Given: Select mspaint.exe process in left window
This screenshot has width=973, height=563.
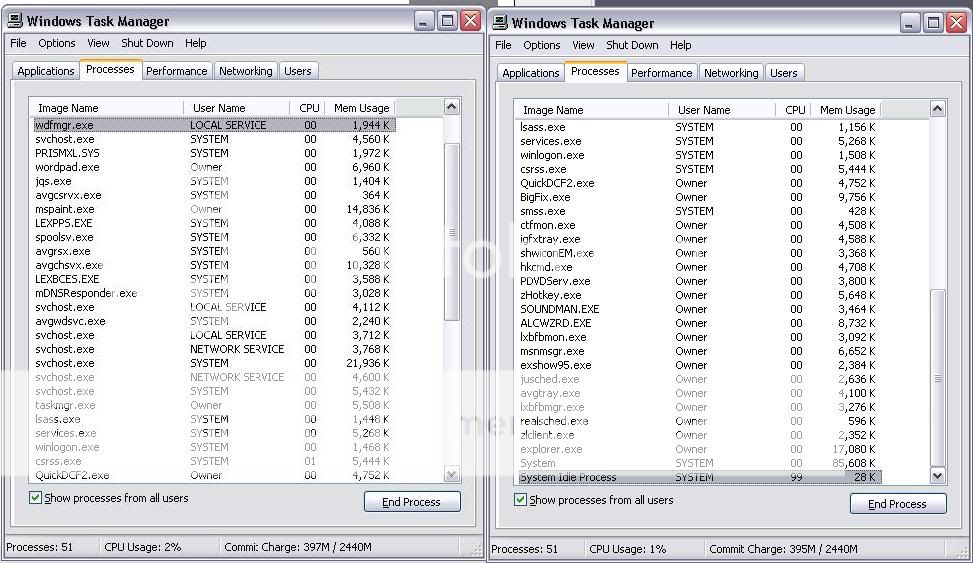Looking at the screenshot, I should pyautogui.click(x=214, y=209).
